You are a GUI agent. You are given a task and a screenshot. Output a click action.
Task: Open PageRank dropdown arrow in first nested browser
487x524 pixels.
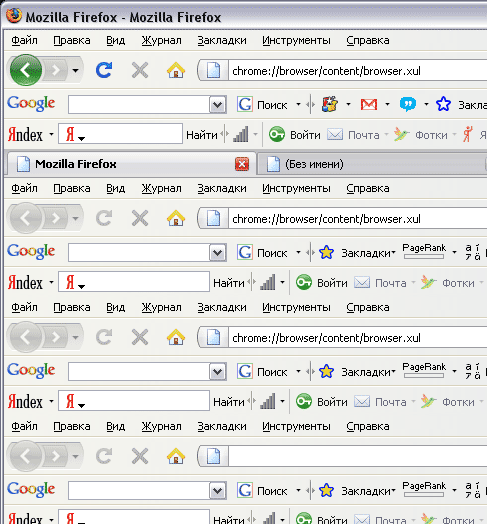coord(454,252)
